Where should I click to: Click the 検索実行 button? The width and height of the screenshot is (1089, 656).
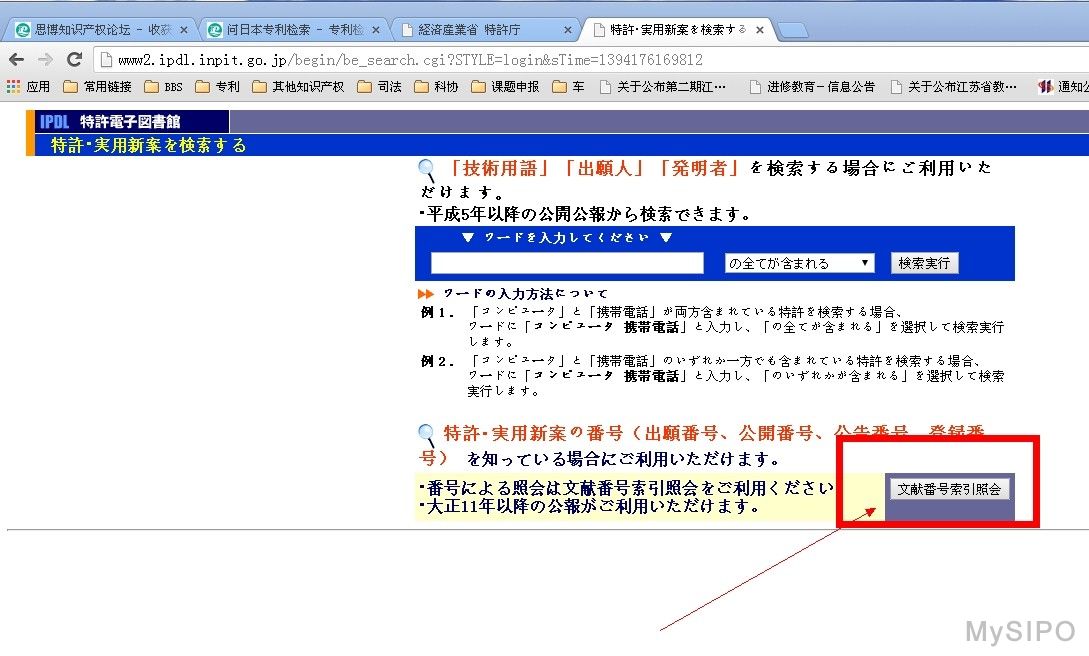pos(924,263)
